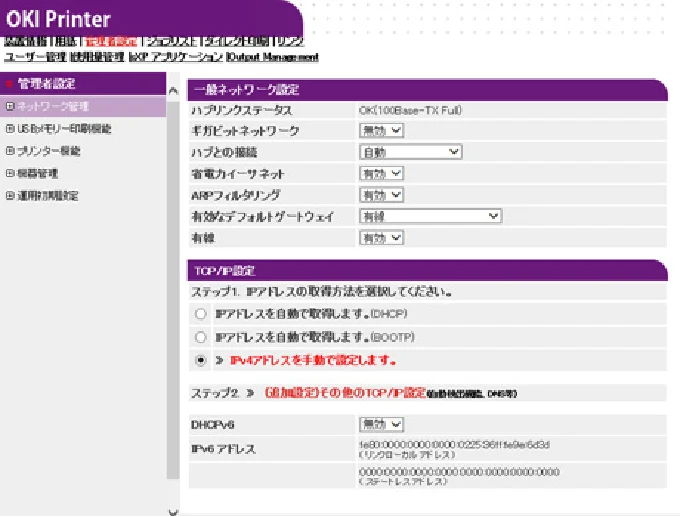The image size is (681, 517).
Task: Open その他のTCP/IP設定 additional settings link
Action: (x=345, y=393)
